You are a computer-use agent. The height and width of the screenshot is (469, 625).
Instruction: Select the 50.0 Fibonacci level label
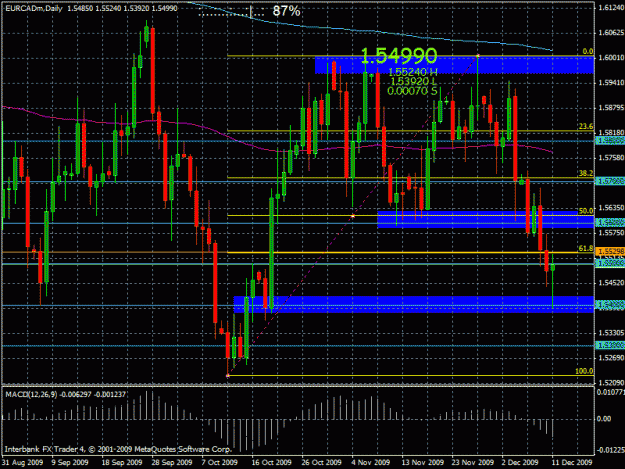586,211
